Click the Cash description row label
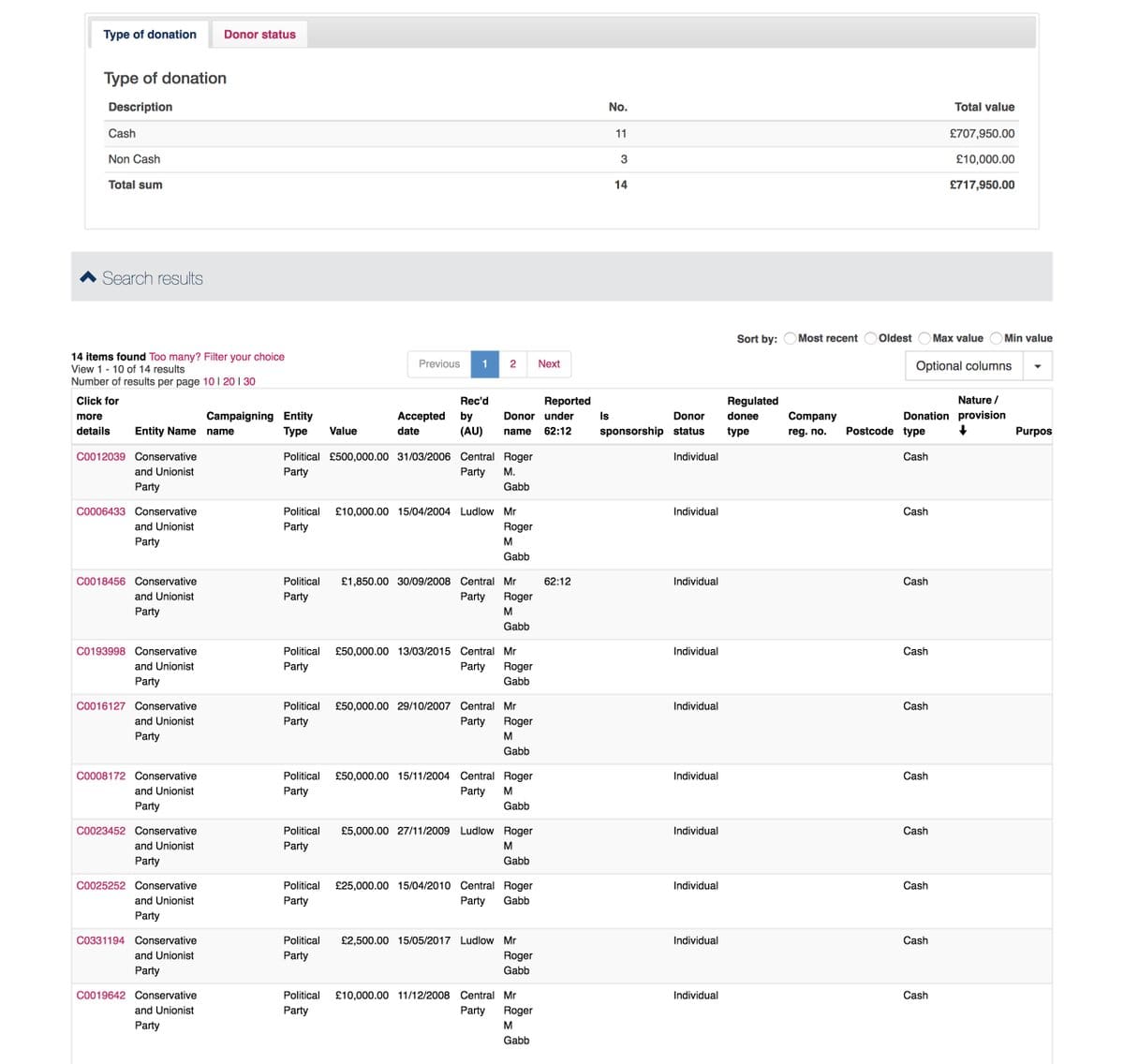Image resolution: width=1124 pixels, height=1064 pixels. 122,134
